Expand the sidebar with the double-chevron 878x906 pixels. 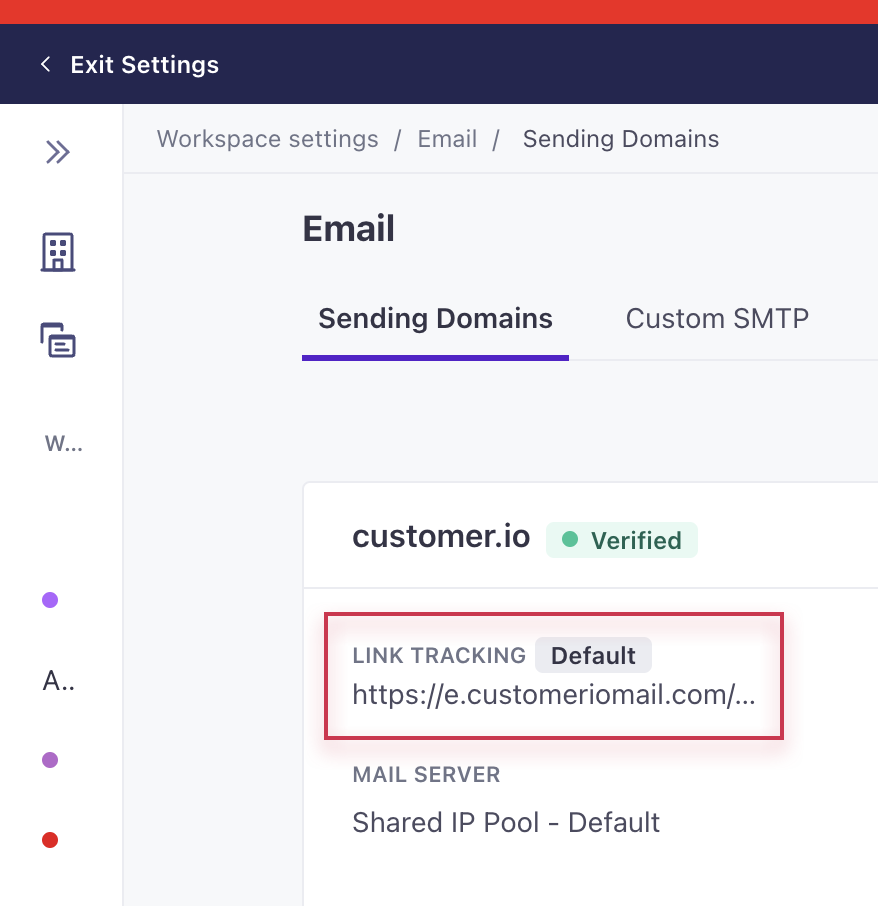point(58,152)
